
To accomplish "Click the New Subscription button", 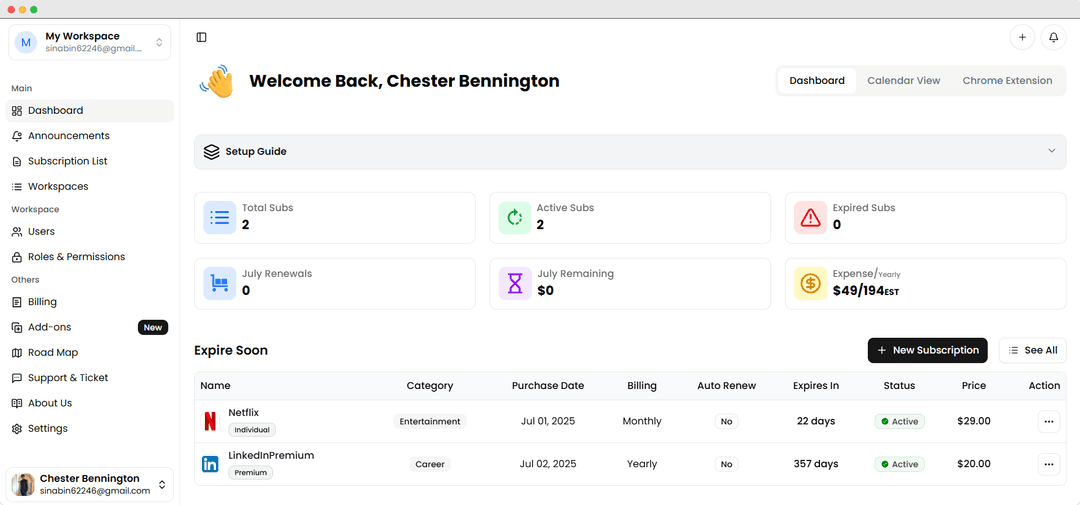I will coord(927,350).
